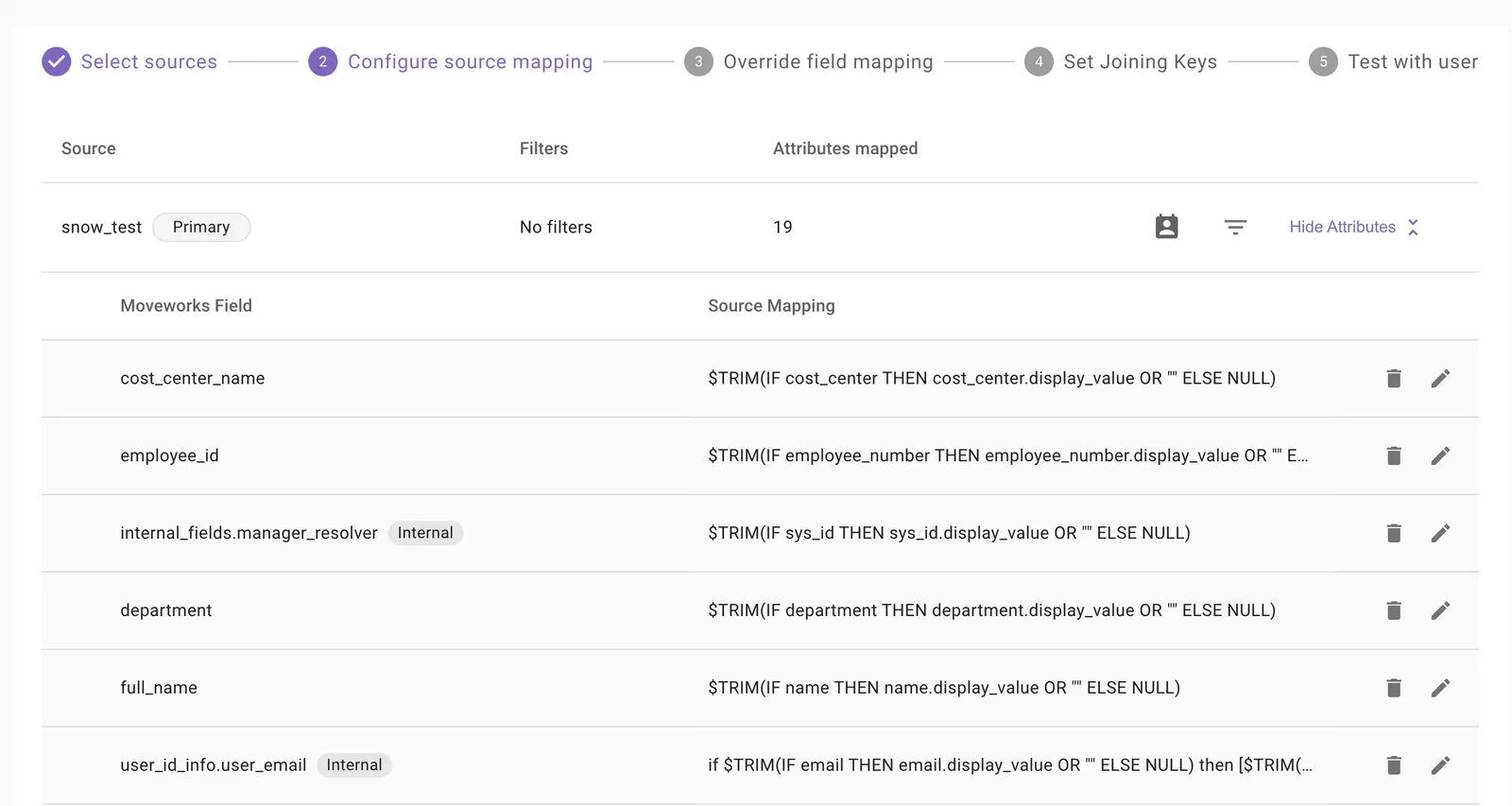Viewport: 1512px width, 806px height.
Task: Click the Source Mapping column header
Action: point(771,305)
